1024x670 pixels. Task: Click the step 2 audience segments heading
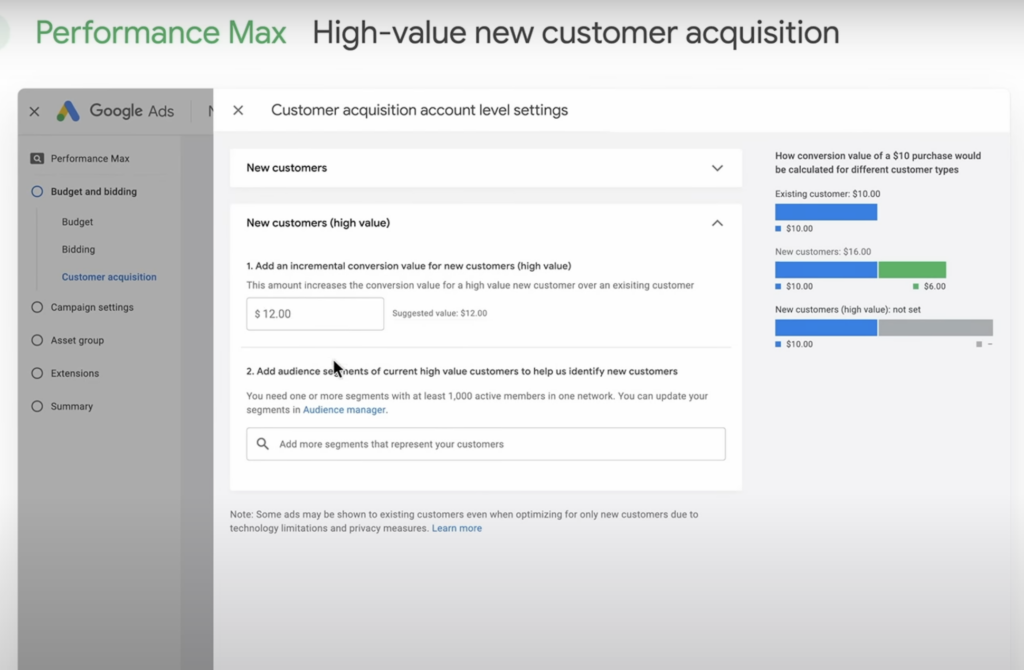pyautogui.click(x=462, y=371)
